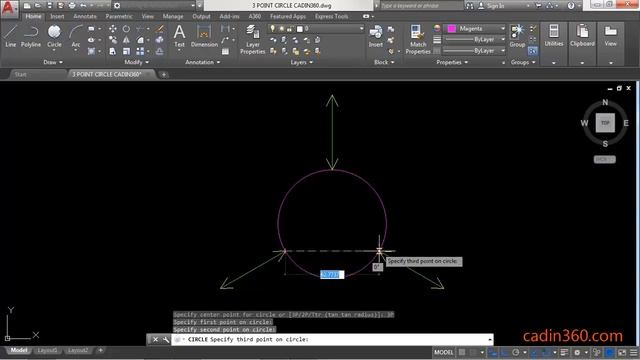640x360 pixels.
Task: Click the MODEL status bar button
Action: tap(444, 352)
